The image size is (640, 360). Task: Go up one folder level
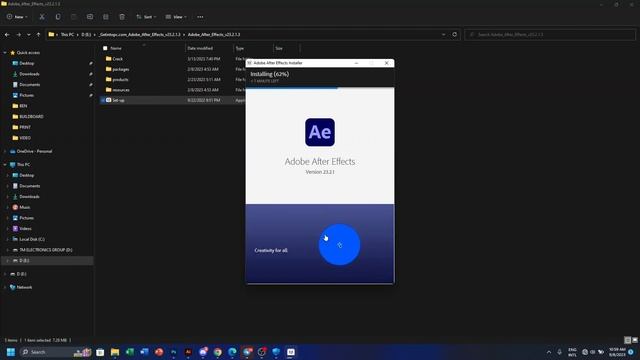(x=38, y=35)
